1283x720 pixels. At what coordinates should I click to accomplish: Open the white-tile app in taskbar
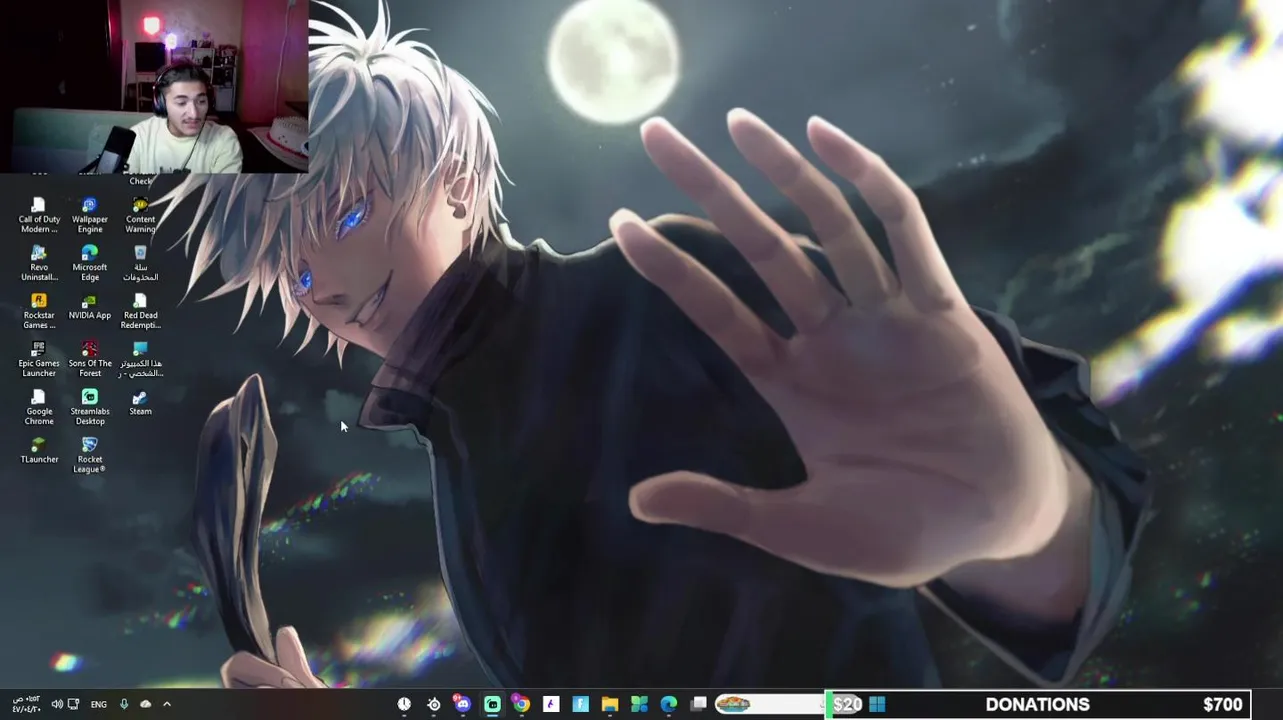point(551,704)
